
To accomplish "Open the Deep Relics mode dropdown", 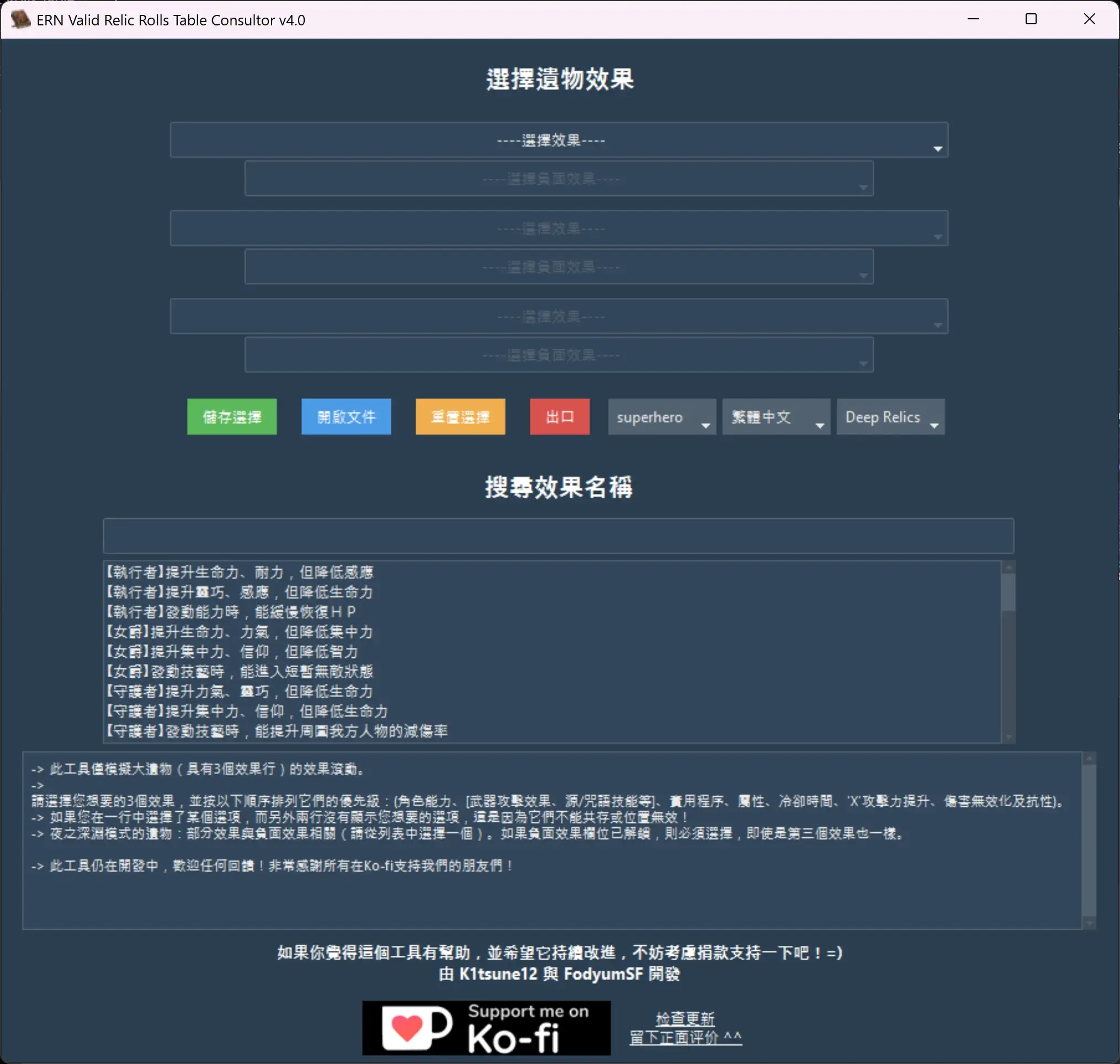I will (x=890, y=417).
